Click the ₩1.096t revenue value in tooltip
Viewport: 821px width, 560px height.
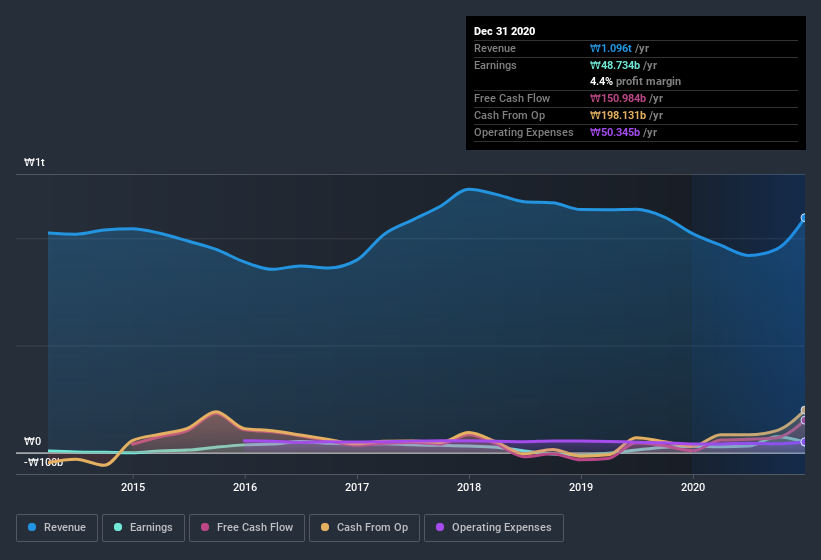click(612, 48)
